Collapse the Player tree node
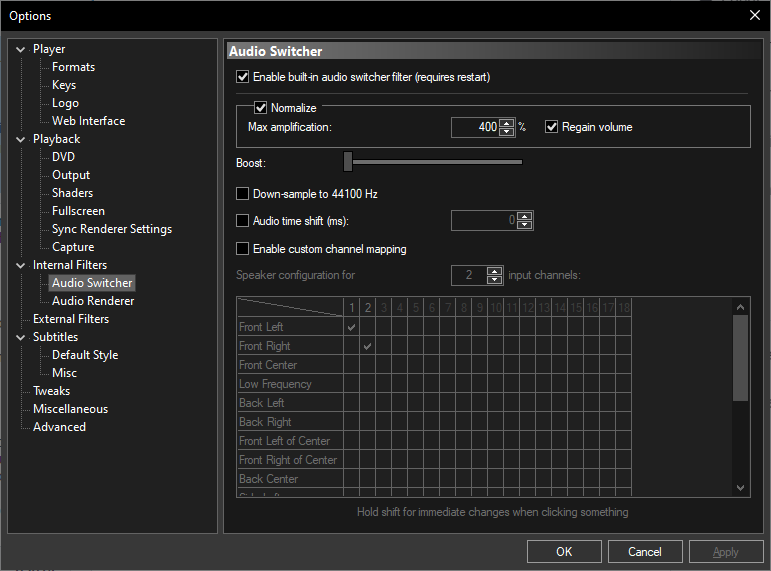The width and height of the screenshot is (771, 571). click(21, 49)
